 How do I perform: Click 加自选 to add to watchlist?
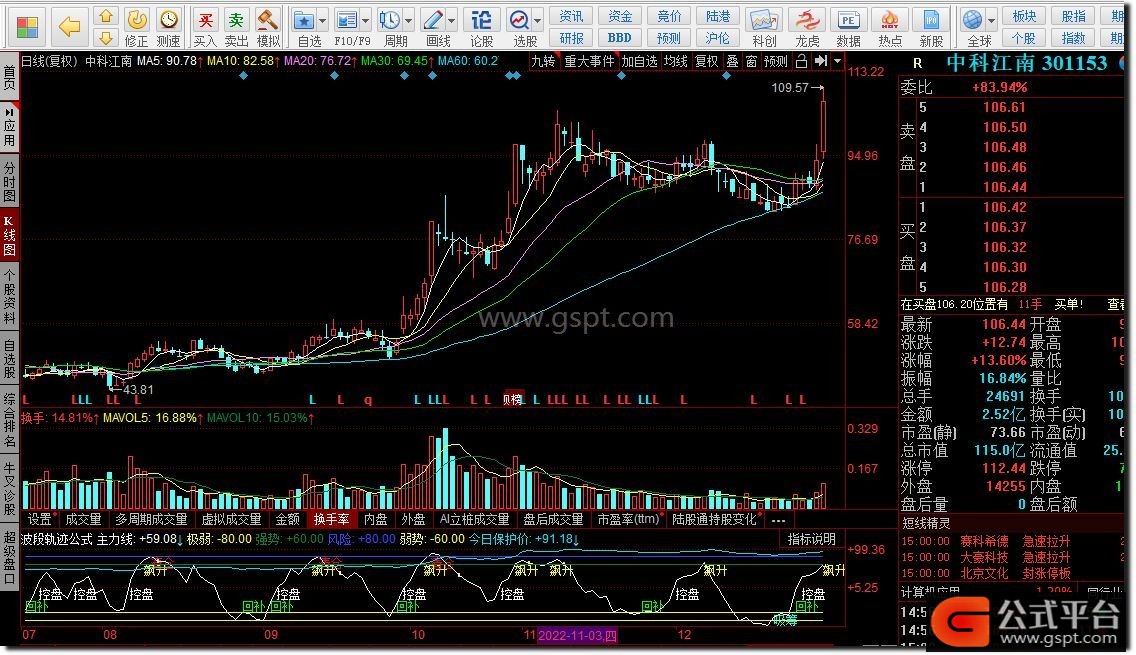click(x=639, y=62)
